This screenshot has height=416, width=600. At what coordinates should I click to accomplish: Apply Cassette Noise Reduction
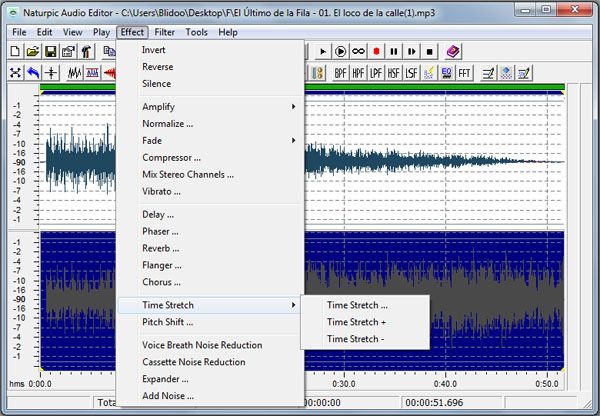point(210,362)
